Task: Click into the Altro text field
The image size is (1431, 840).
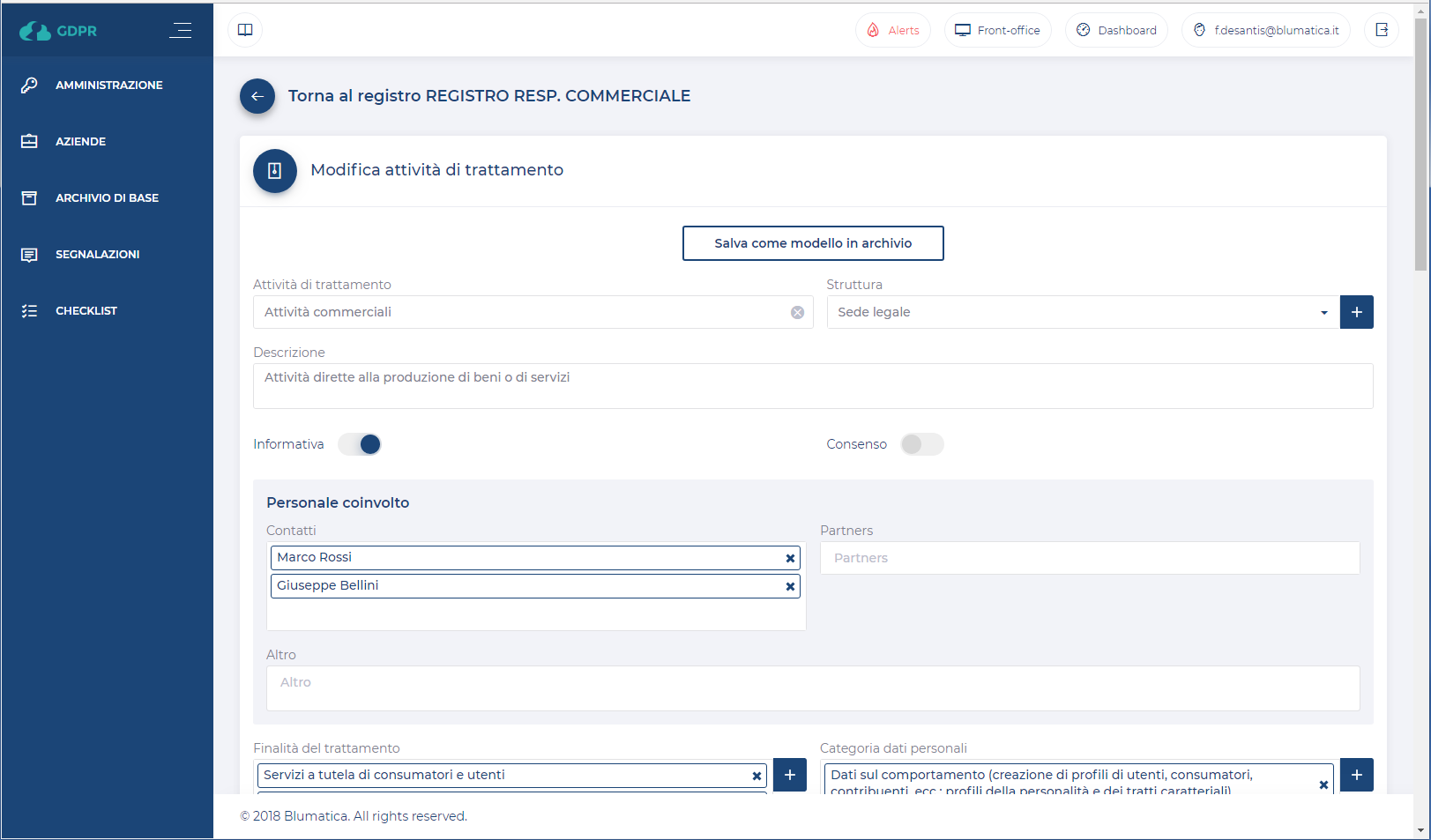Action: (812, 688)
